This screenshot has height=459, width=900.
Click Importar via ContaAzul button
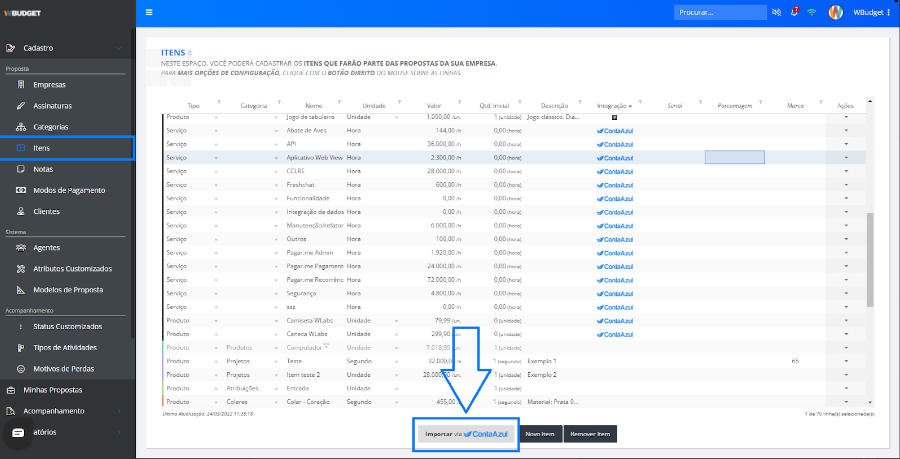[x=466, y=434]
